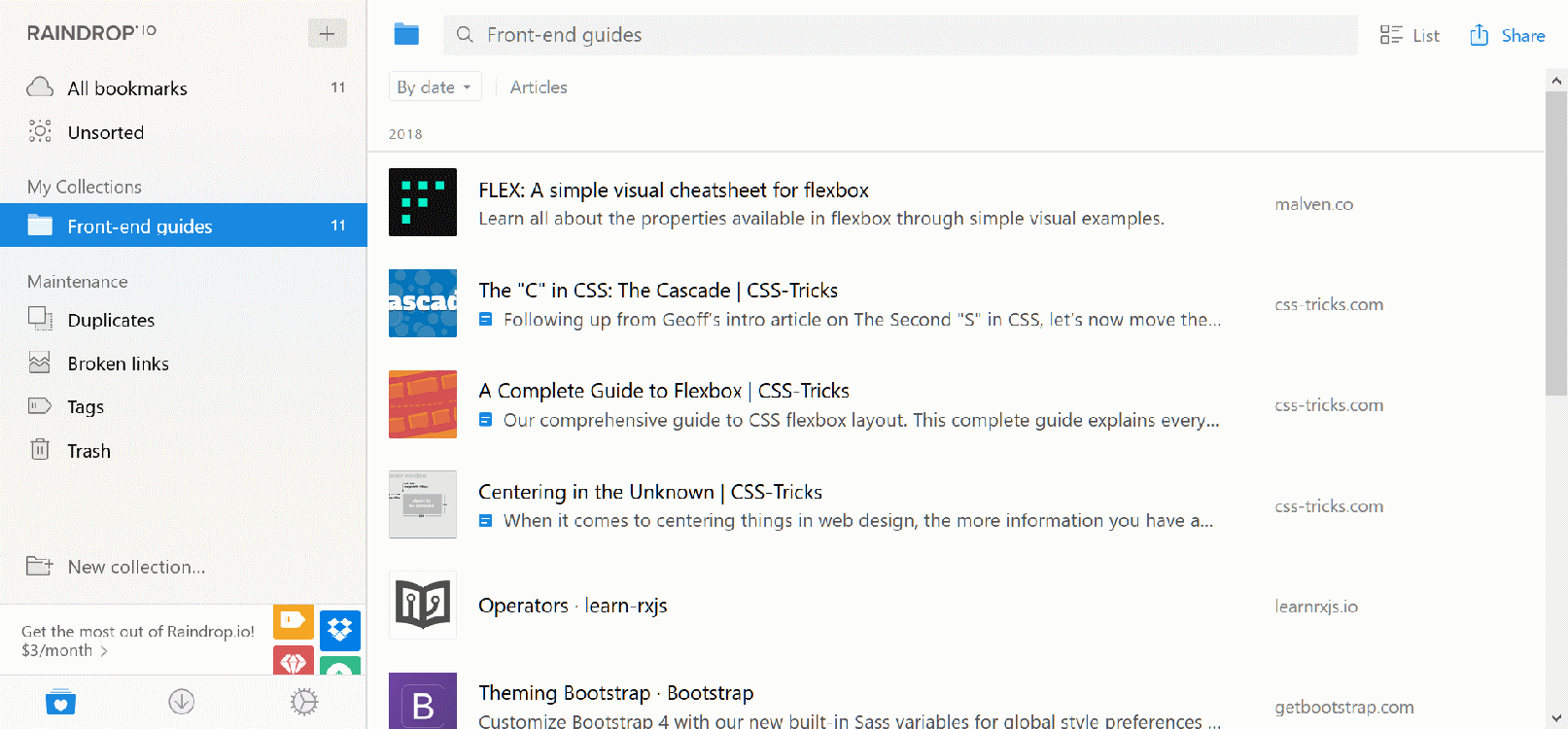1568x729 pixels.
Task: Open Theming Bootstrap bookmark title
Action: [616, 693]
